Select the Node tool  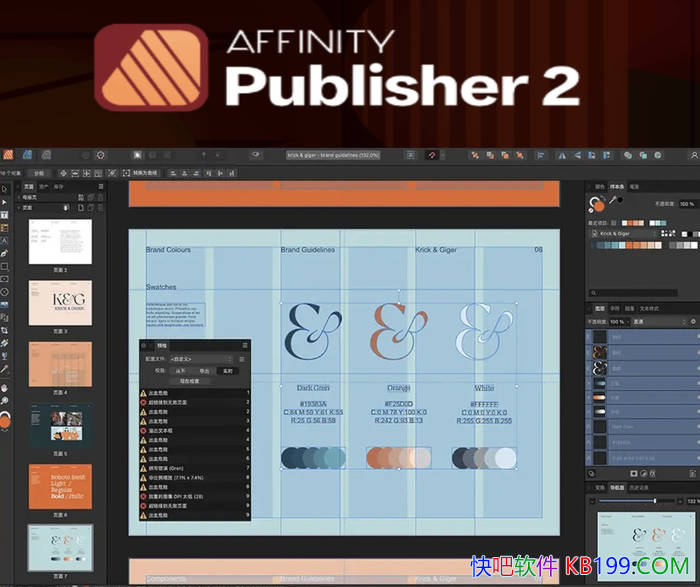point(4,202)
